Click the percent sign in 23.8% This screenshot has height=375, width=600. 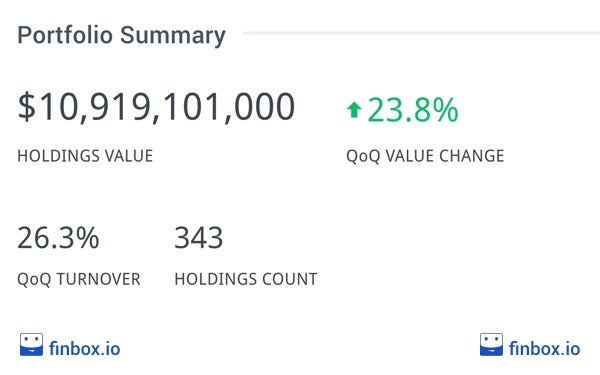tap(445, 110)
